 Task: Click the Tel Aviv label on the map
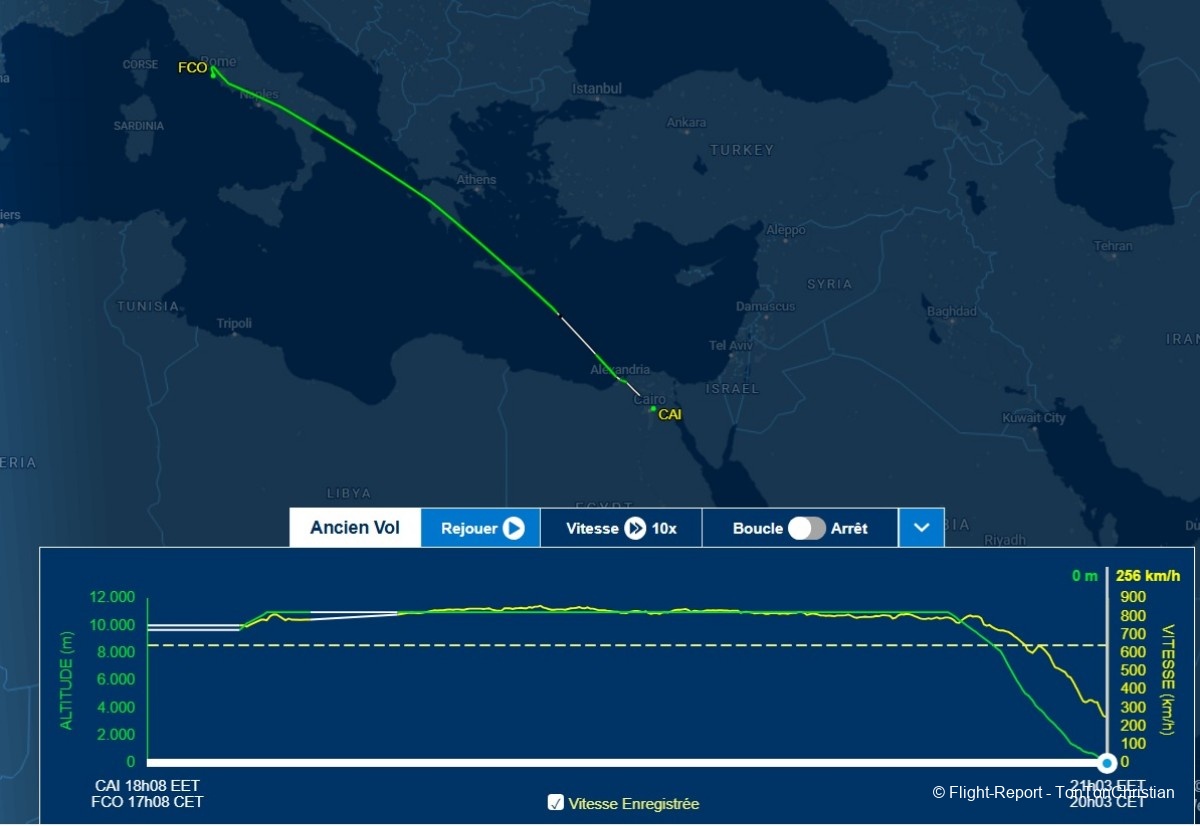click(731, 346)
